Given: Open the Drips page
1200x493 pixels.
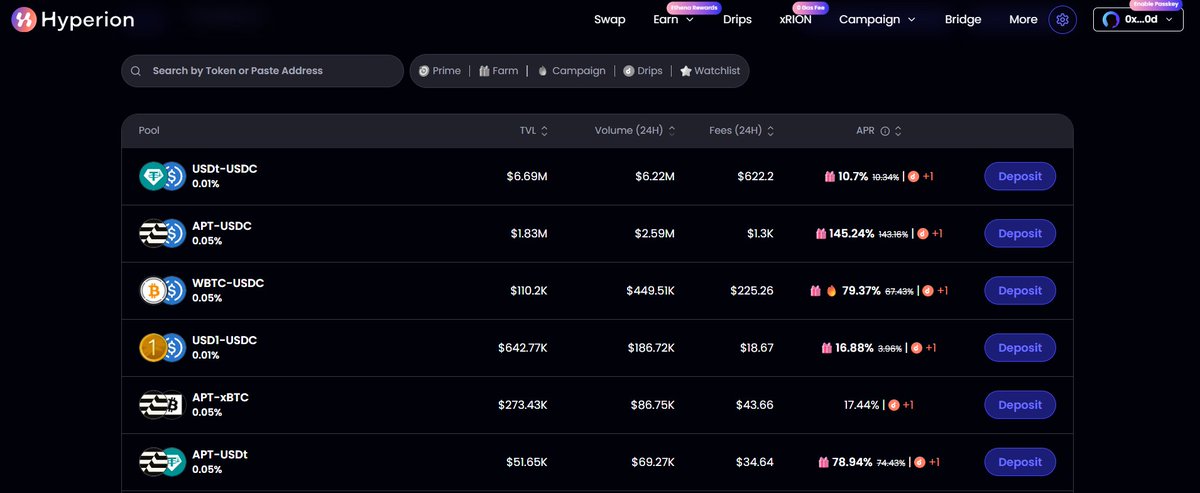Looking at the screenshot, I should coord(737,19).
